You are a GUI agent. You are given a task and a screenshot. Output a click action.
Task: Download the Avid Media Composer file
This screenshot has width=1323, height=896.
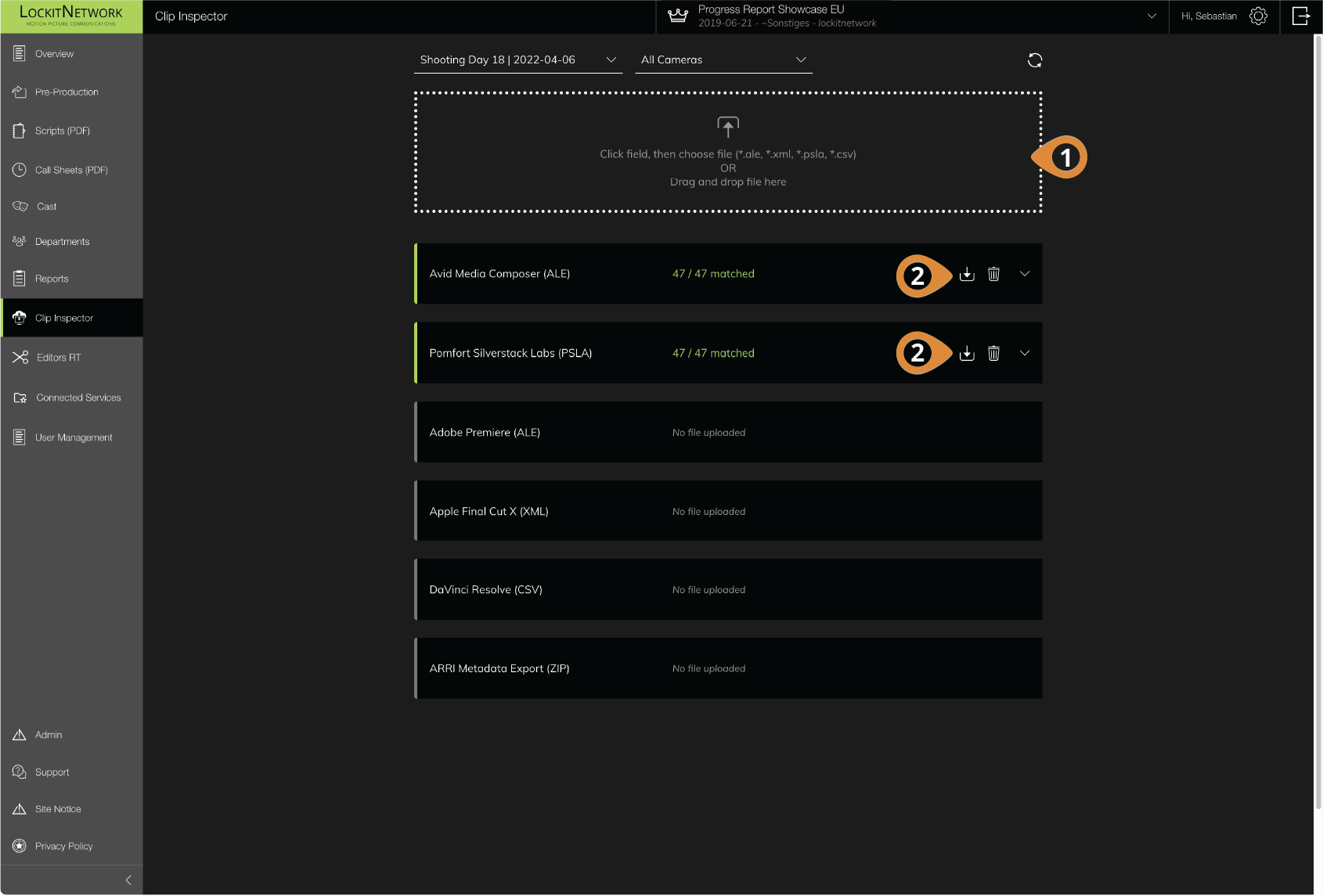tap(967, 274)
